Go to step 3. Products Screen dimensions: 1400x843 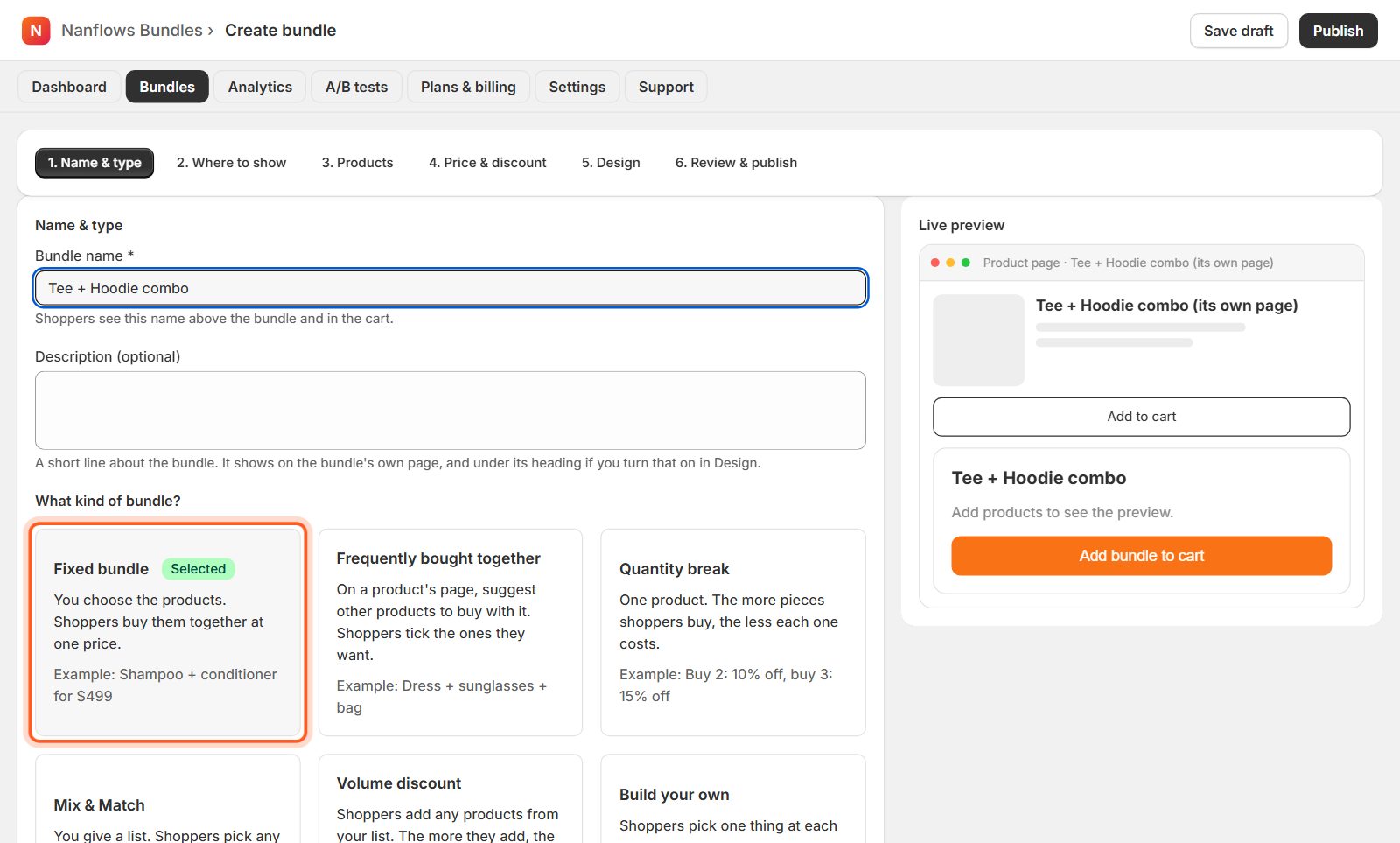pyautogui.click(x=357, y=163)
